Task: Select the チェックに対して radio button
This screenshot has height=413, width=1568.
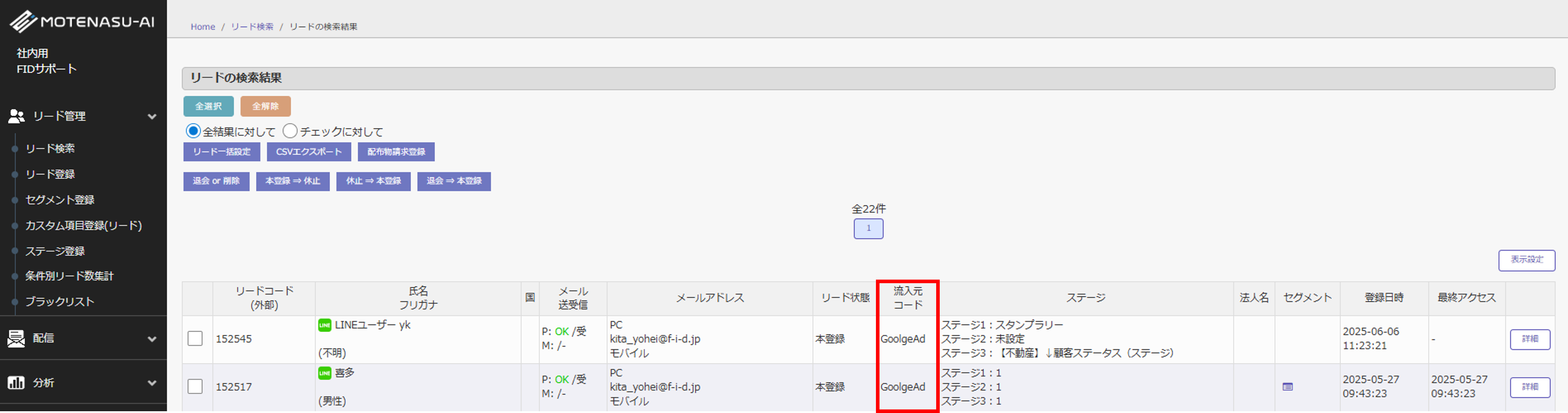Action: tap(290, 131)
